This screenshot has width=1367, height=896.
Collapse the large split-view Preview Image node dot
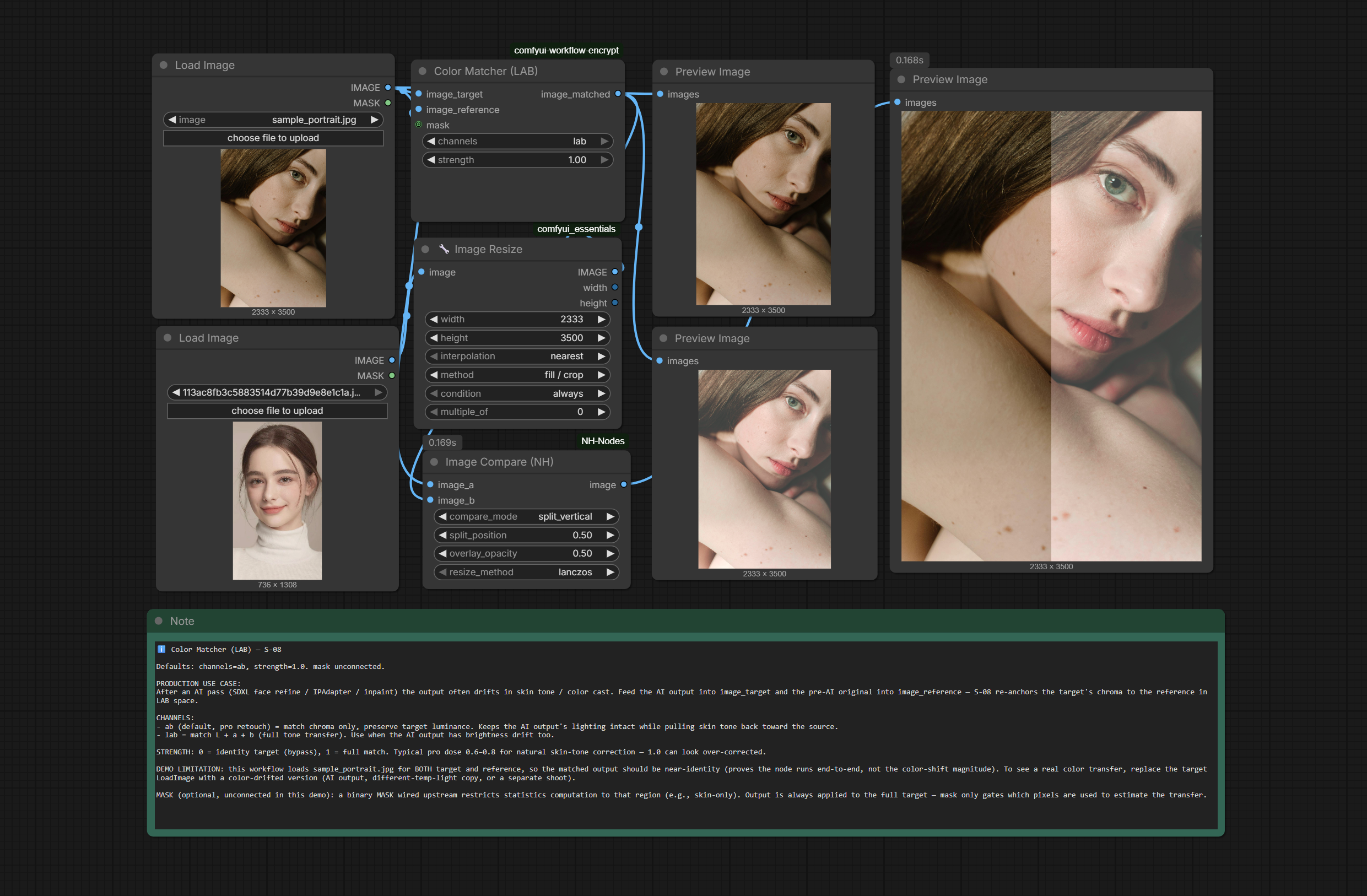coord(901,79)
